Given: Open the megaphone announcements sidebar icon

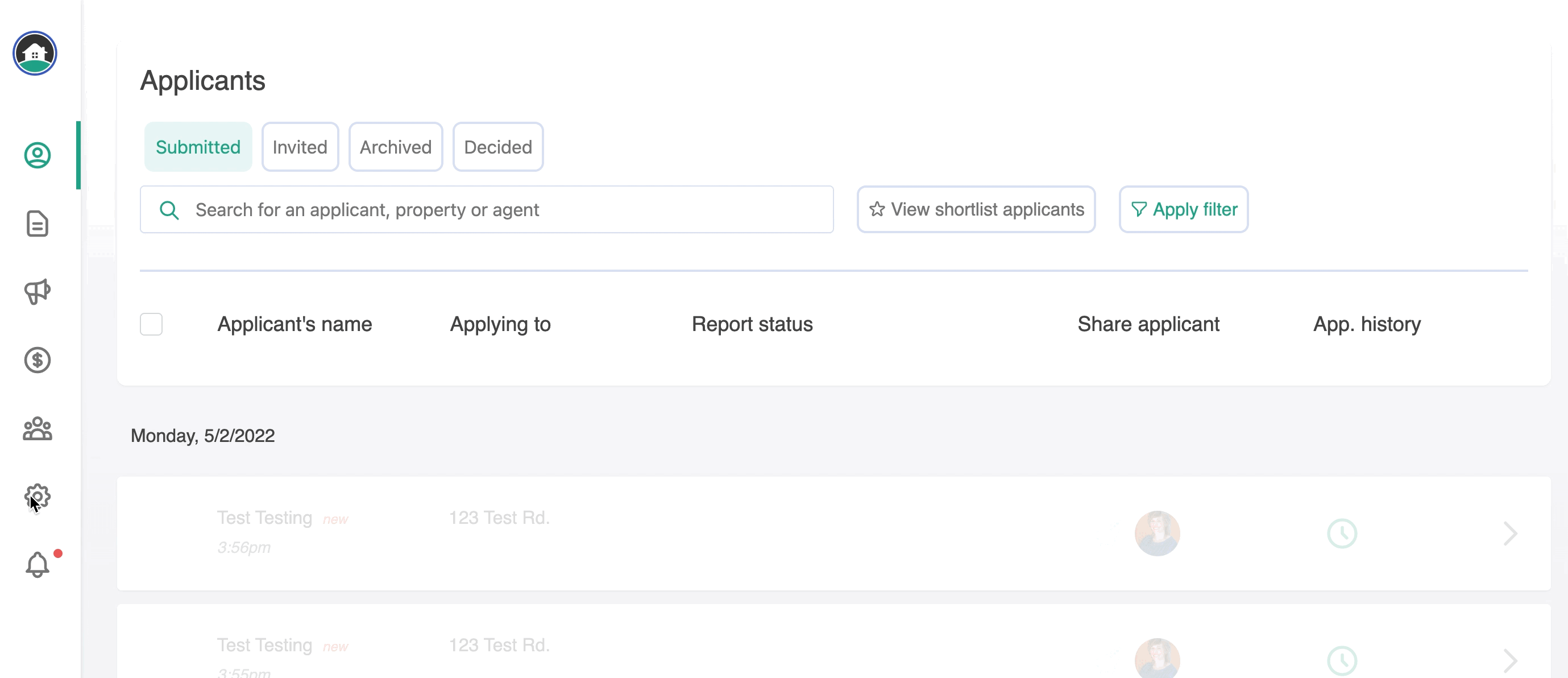Looking at the screenshot, I should 37,292.
